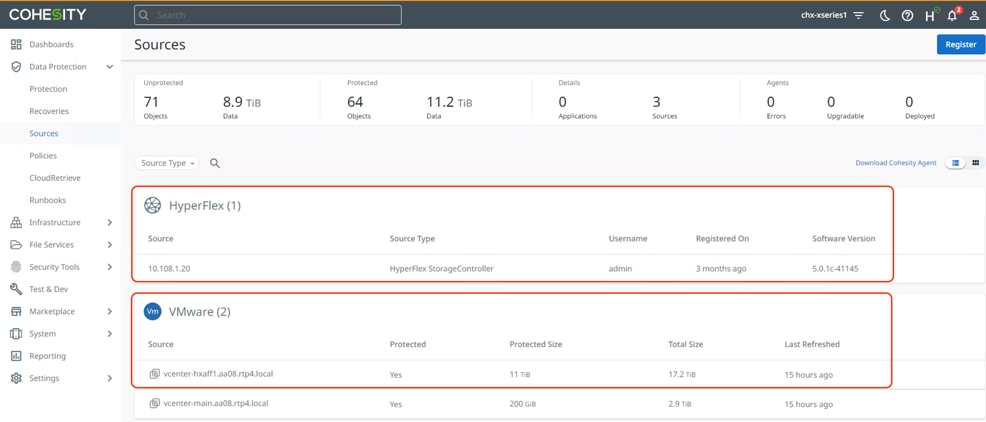Click the Register button
Screen dimensions: 986x422
point(960,45)
